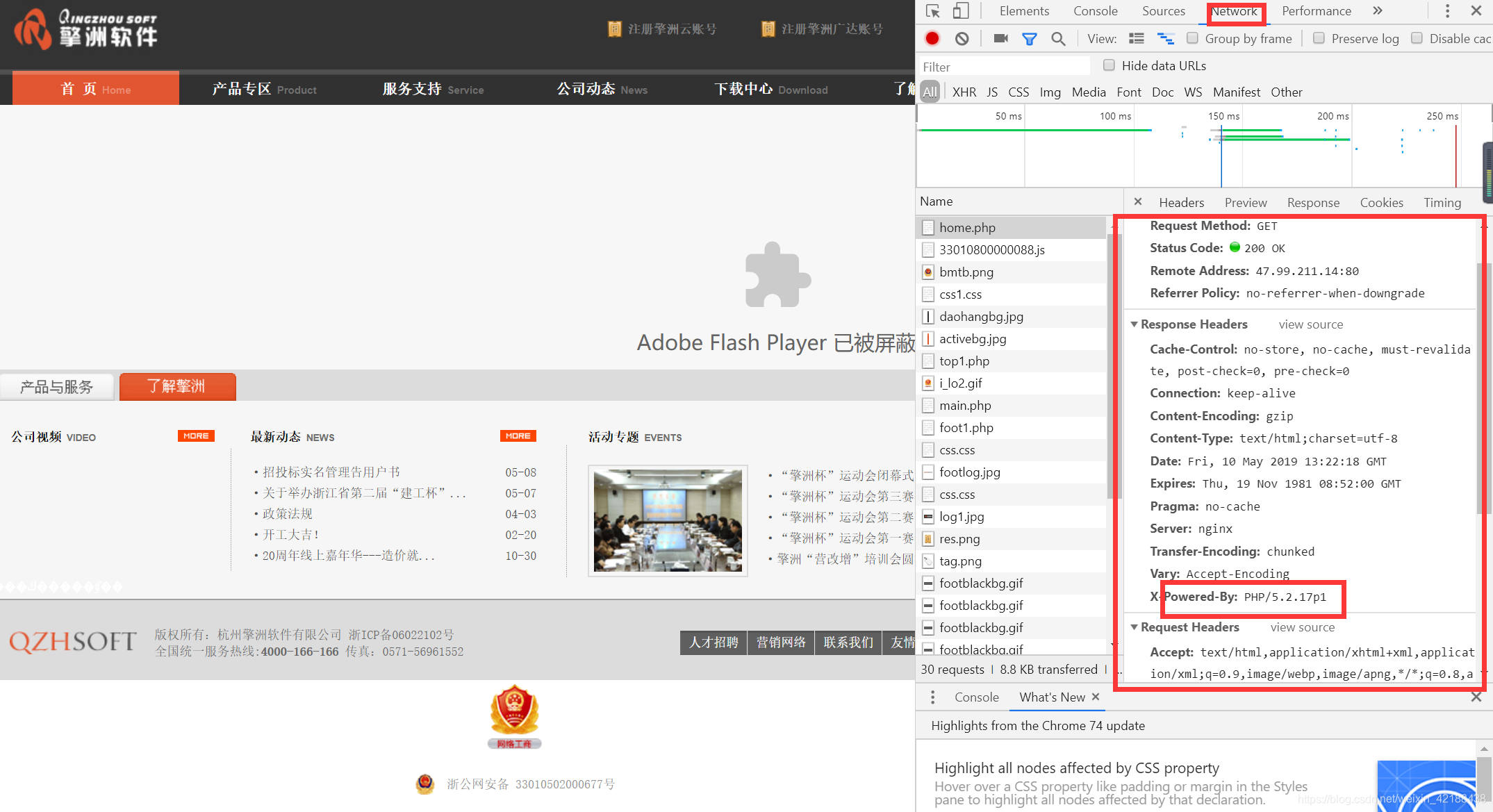Clear the network log

pyautogui.click(x=962, y=39)
